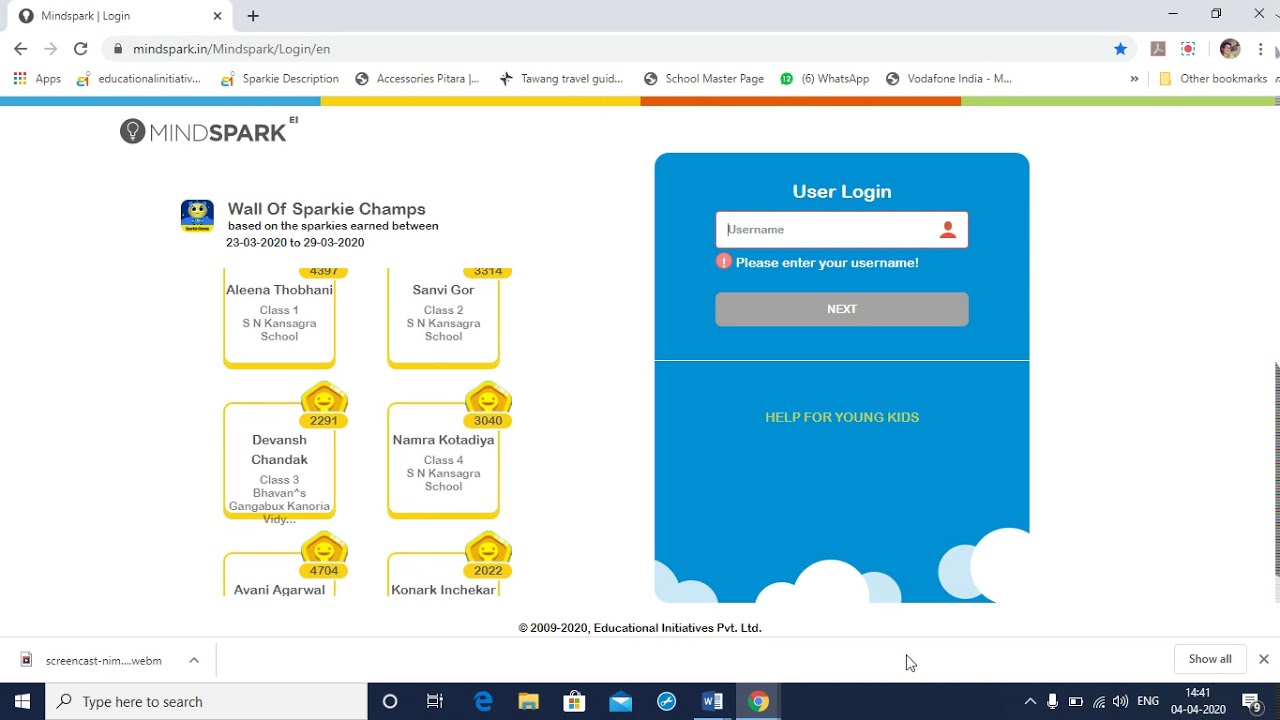This screenshot has height=720, width=1280.
Task: Click smiley badge above Konark Inchekar
Action: click(488, 550)
